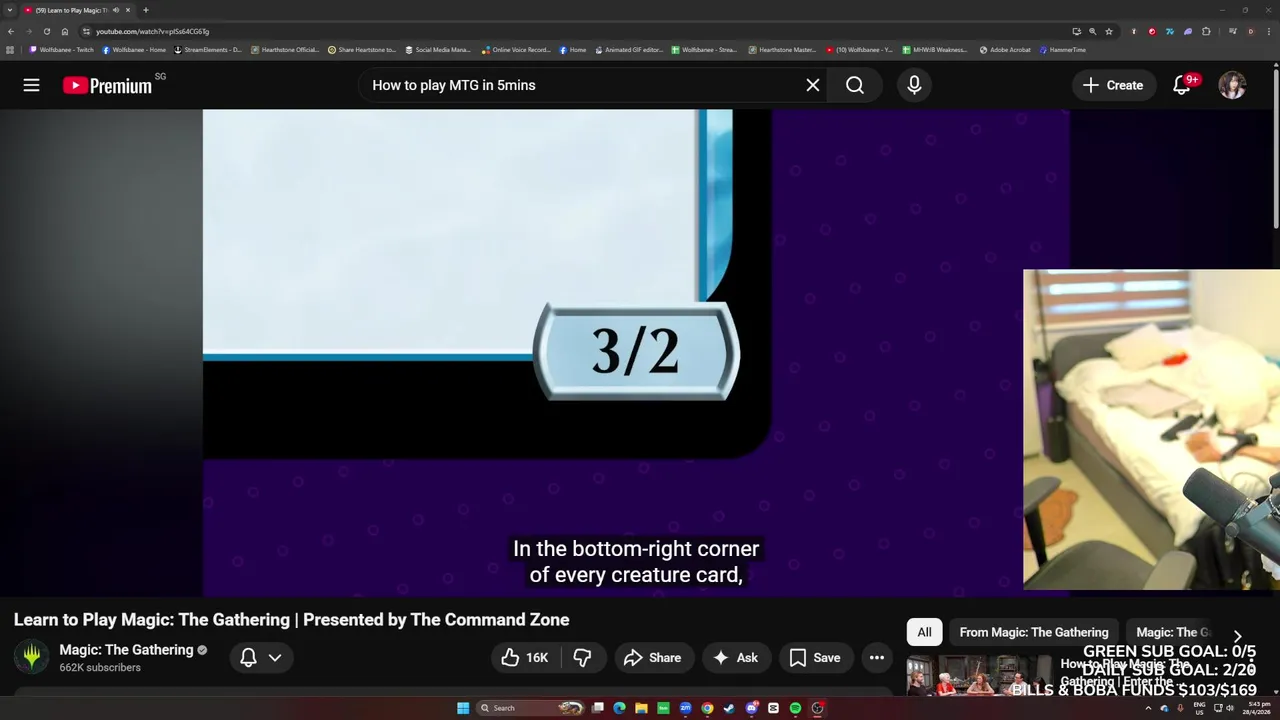Open Discord from taskbar

click(x=752, y=708)
